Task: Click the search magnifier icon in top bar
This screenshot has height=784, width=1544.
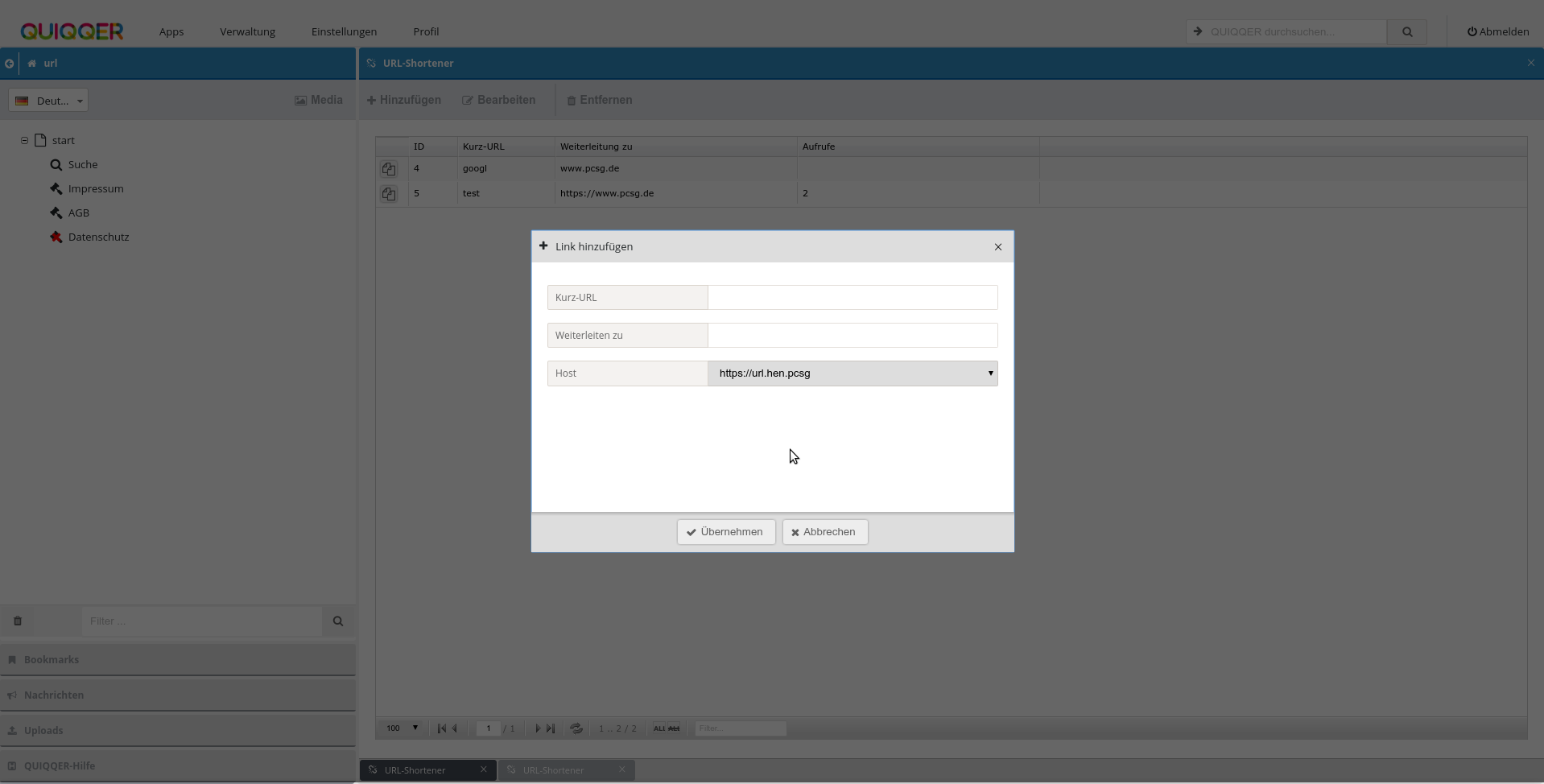Action: point(1406,32)
